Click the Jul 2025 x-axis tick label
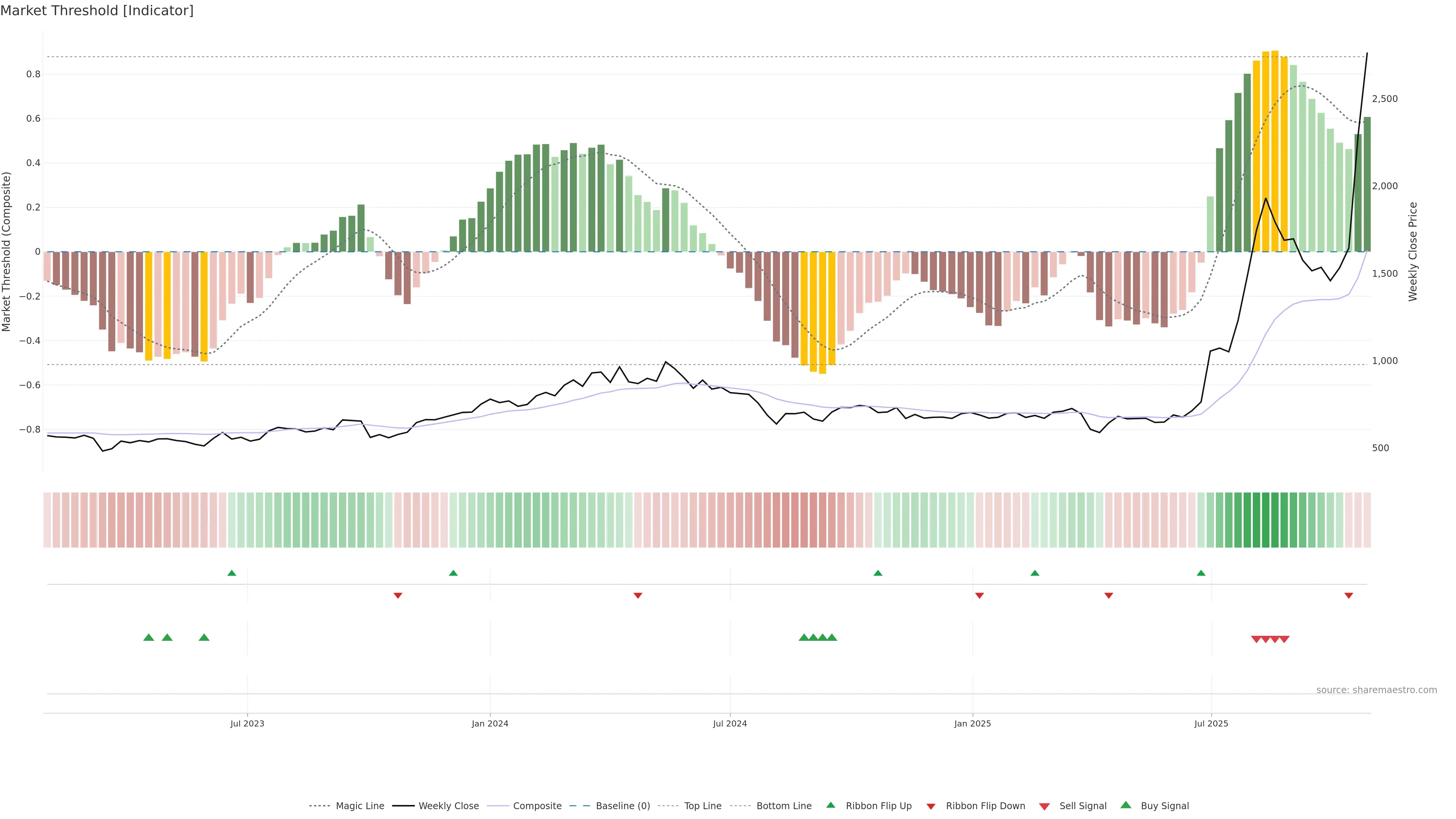This screenshot has width=1456, height=819. 1211,723
